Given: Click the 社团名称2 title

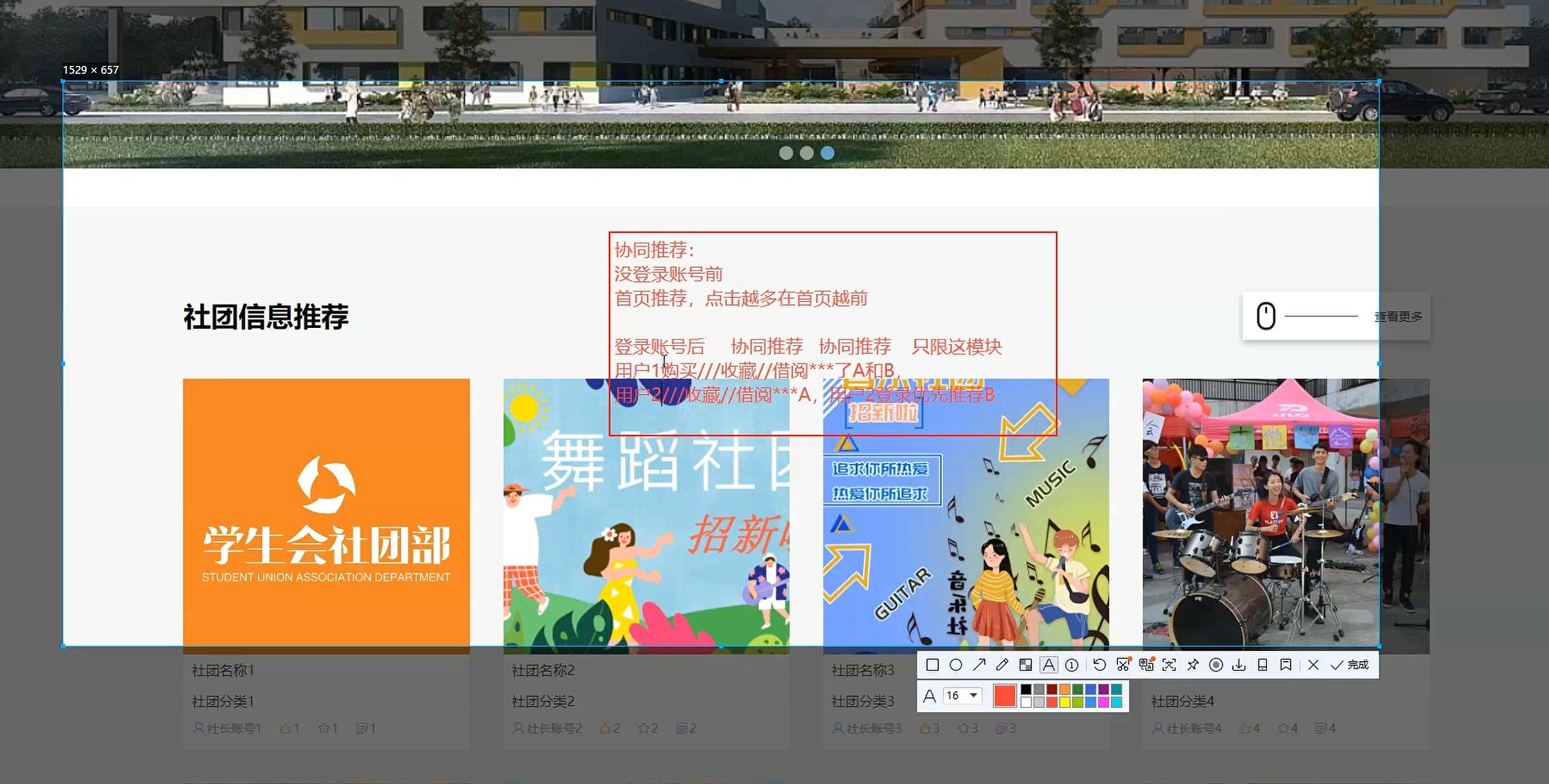Looking at the screenshot, I should (543, 671).
